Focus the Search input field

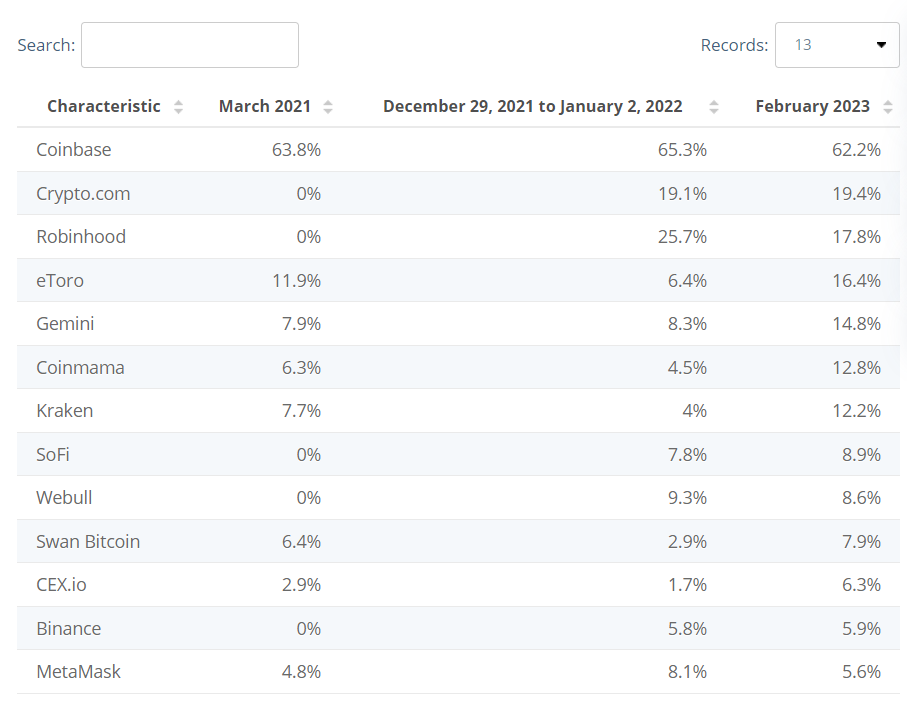(190, 45)
